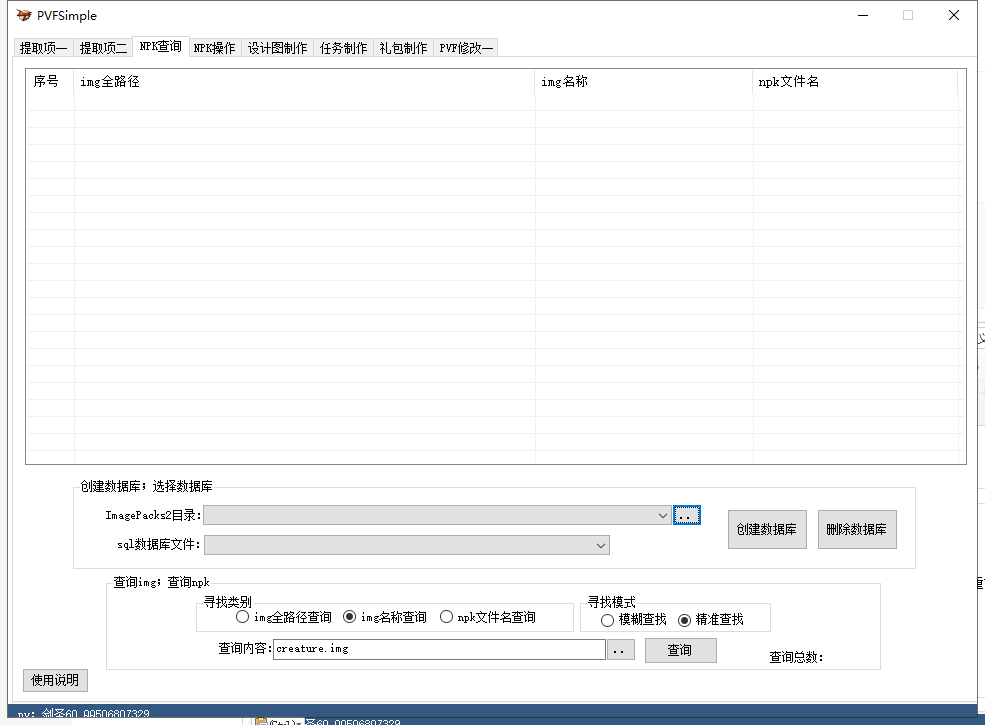Click the browse button beside ImagePacks2目录
Viewport: 985px width, 725px height.
coord(686,515)
